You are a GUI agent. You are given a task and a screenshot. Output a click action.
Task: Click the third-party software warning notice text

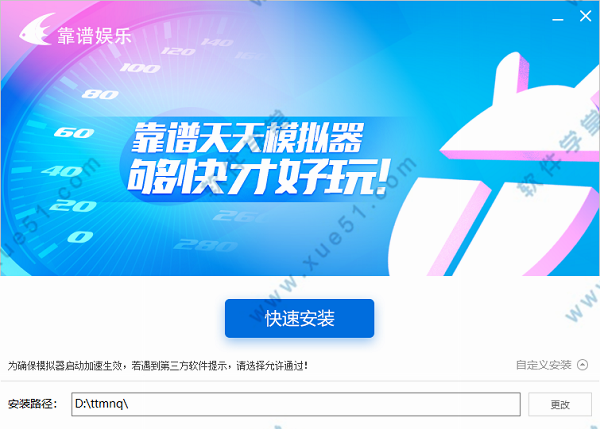pos(157,365)
